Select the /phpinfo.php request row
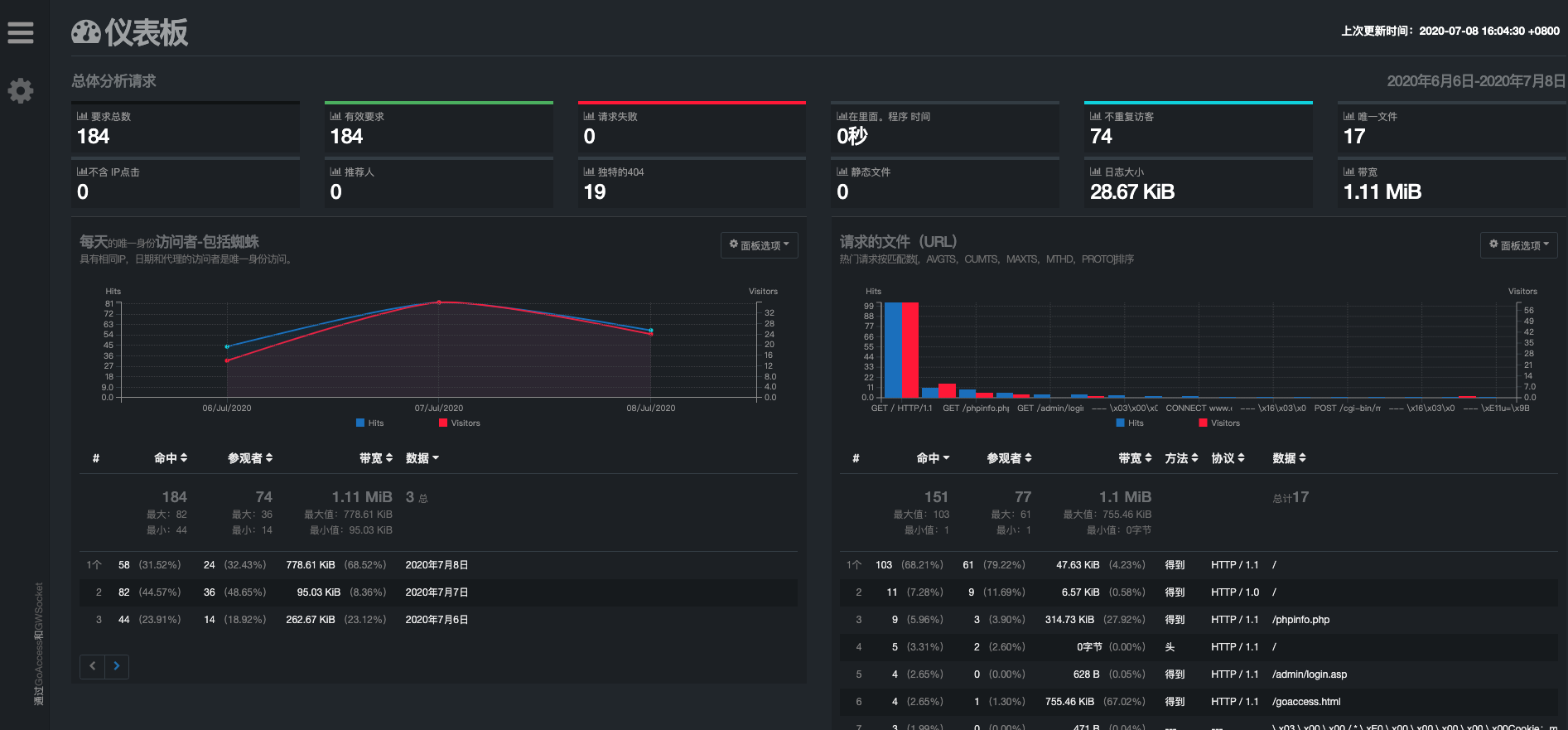The image size is (1568, 730). coord(1199,620)
